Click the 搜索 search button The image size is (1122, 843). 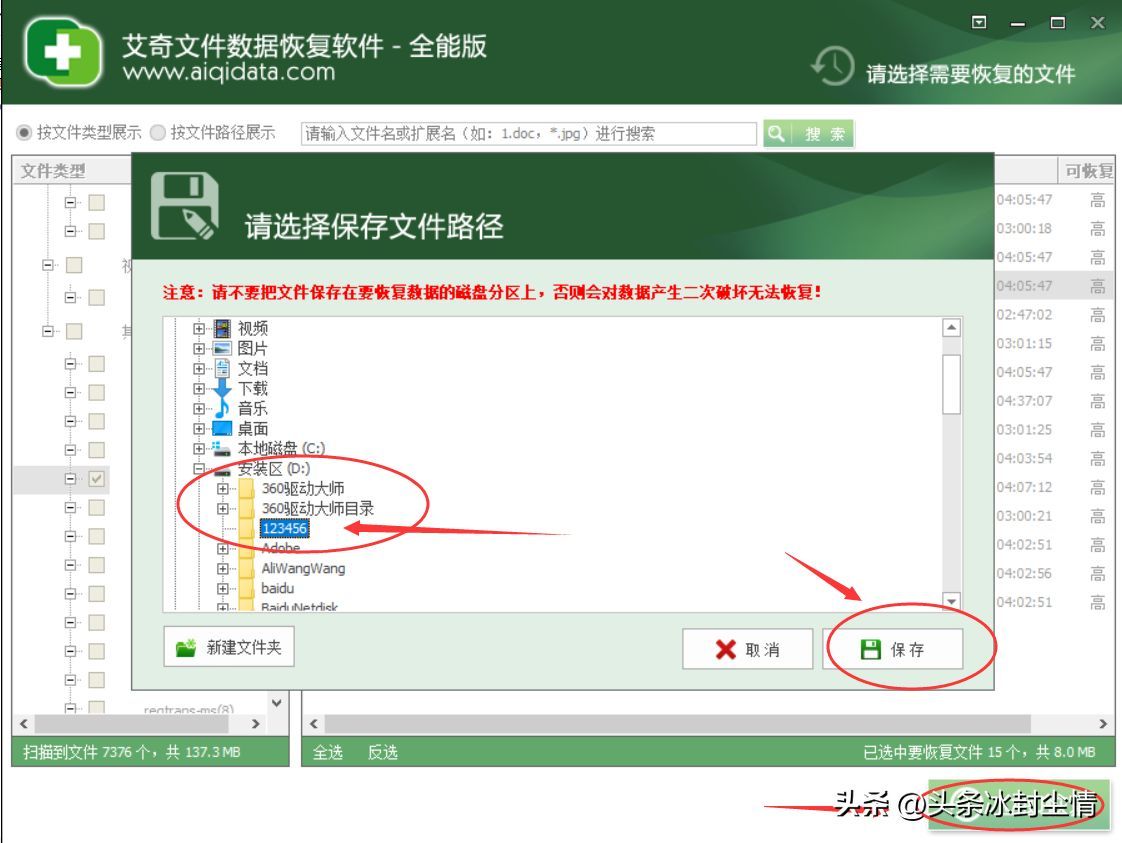(x=809, y=133)
